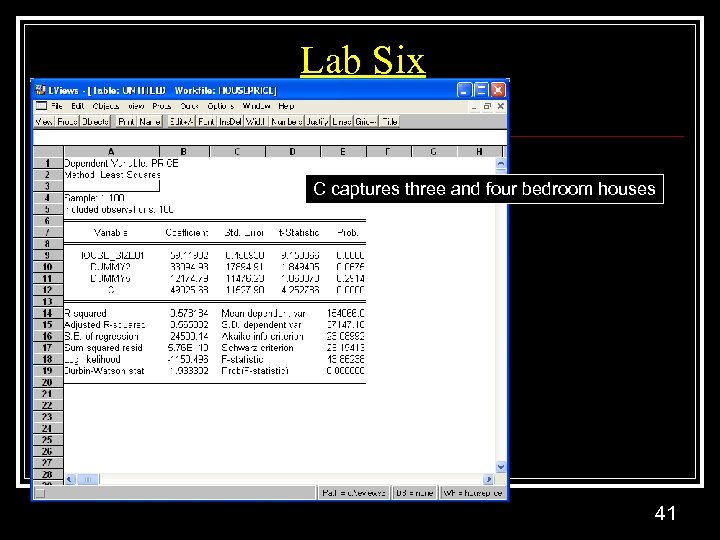Select row 14 header
The width and height of the screenshot is (720, 540).
tap(48, 313)
